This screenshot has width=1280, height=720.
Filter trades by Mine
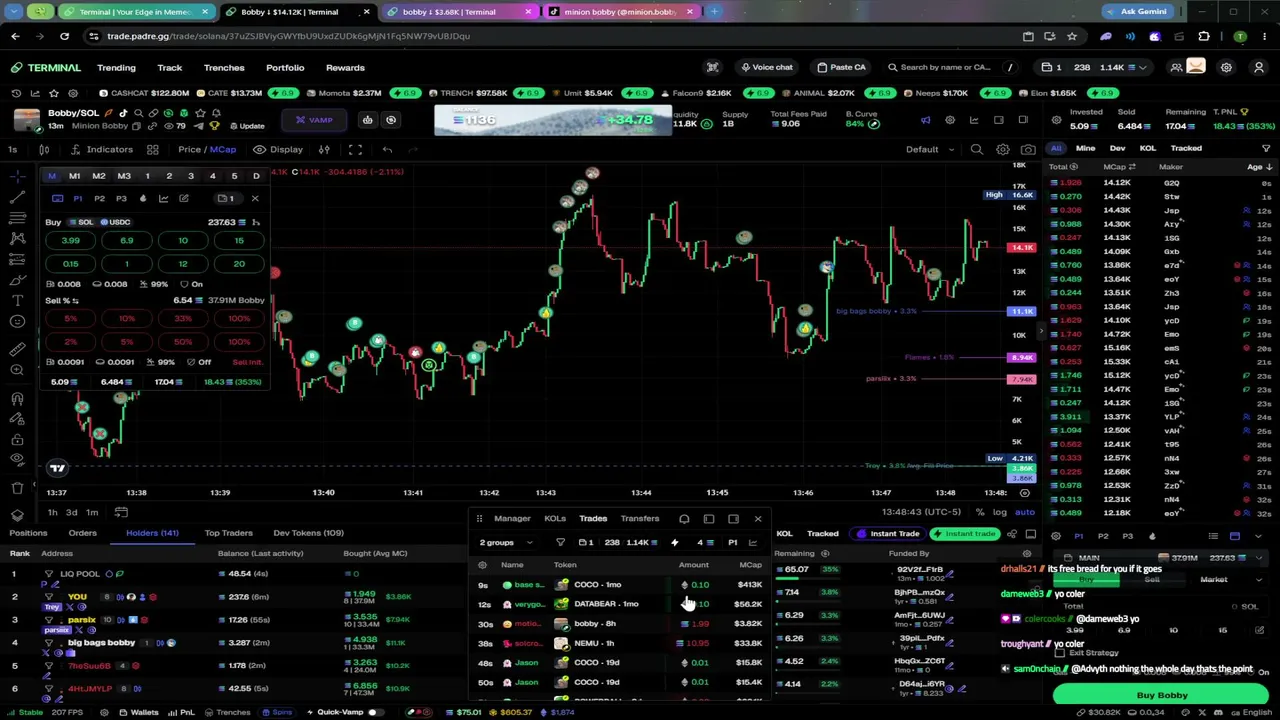[x=1085, y=148]
